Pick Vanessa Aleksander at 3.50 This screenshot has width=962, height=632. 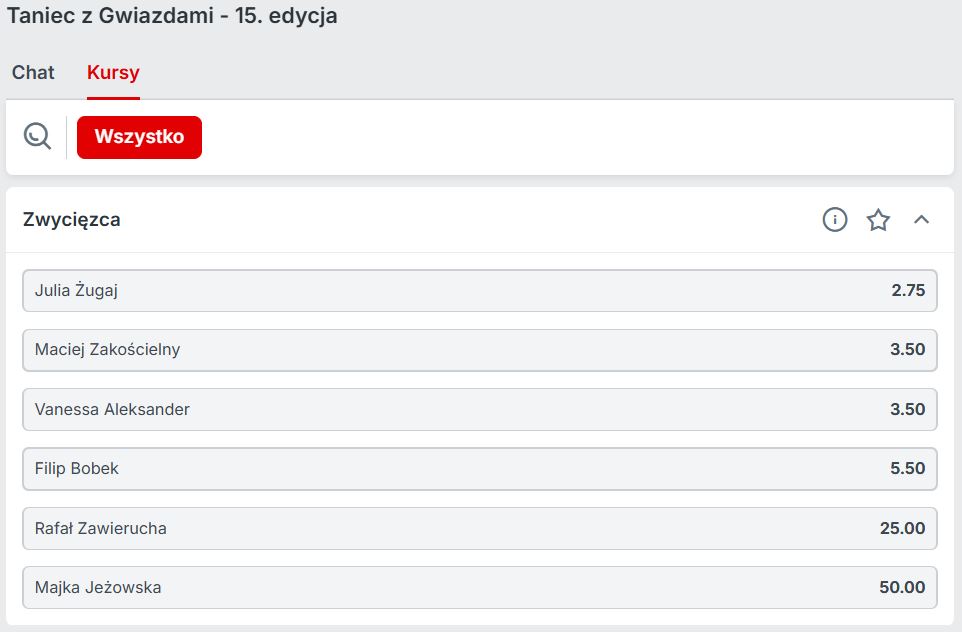point(480,409)
